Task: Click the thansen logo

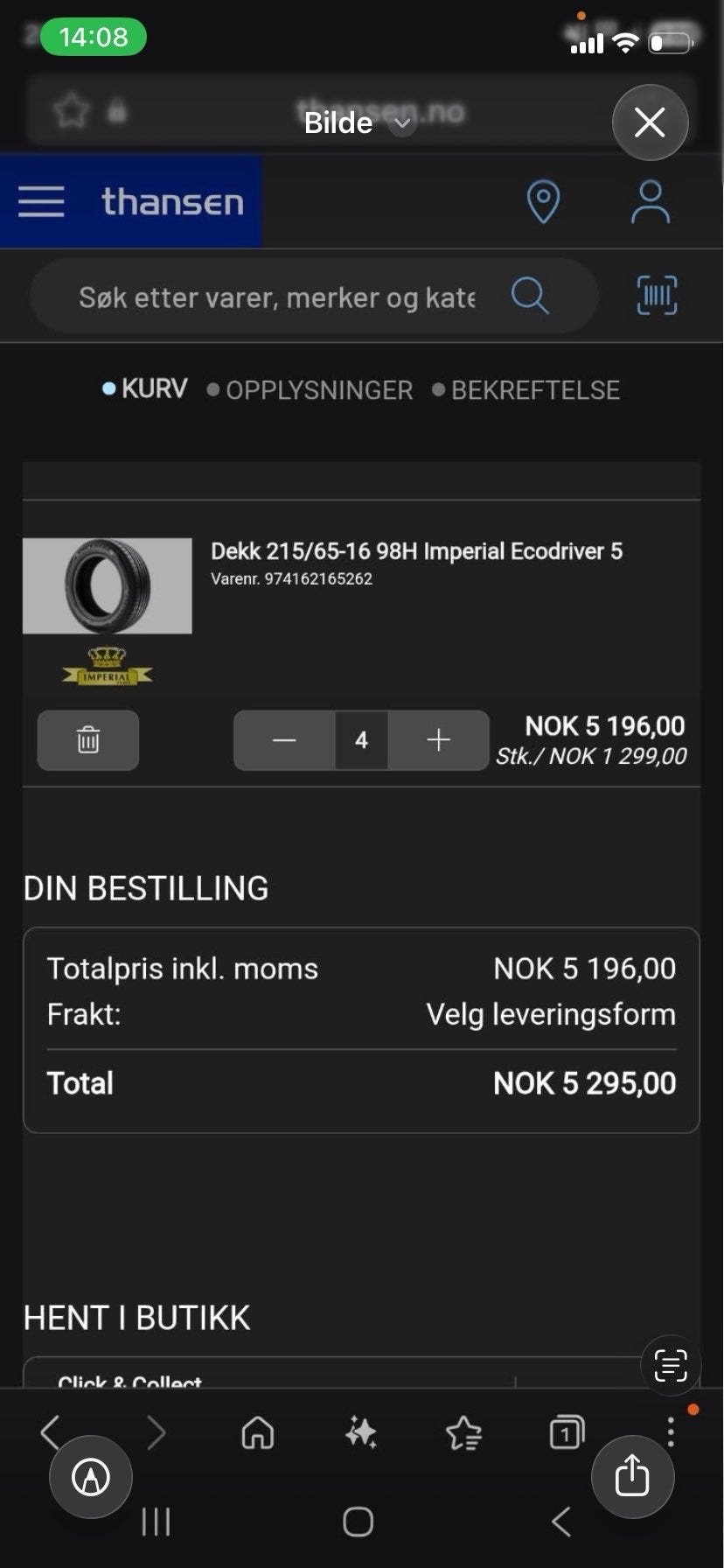Action: pyautogui.click(x=172, y=202)
